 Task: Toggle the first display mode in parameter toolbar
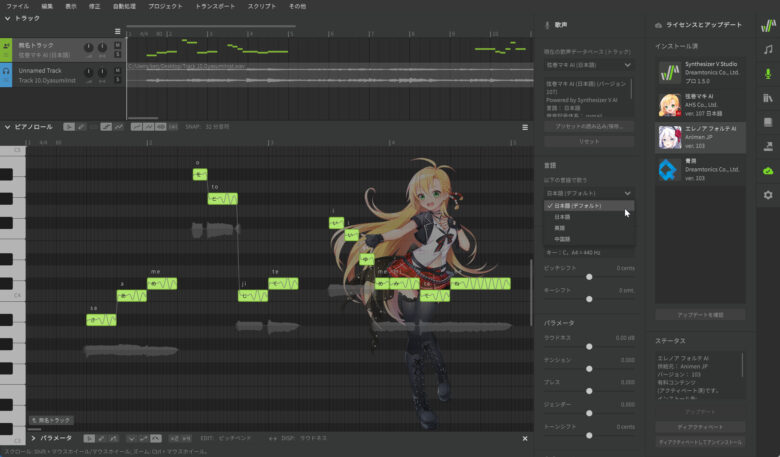click(x=131, y=438)
